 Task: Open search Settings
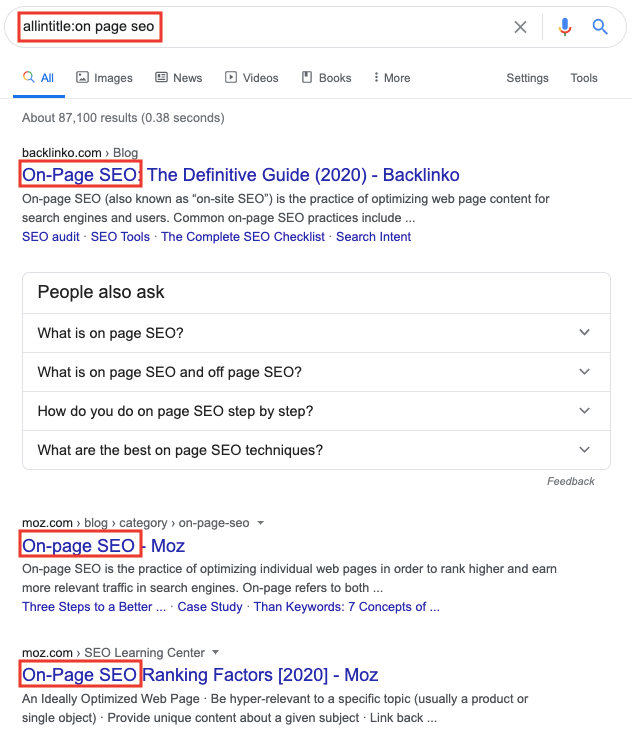tap(527, 78)
